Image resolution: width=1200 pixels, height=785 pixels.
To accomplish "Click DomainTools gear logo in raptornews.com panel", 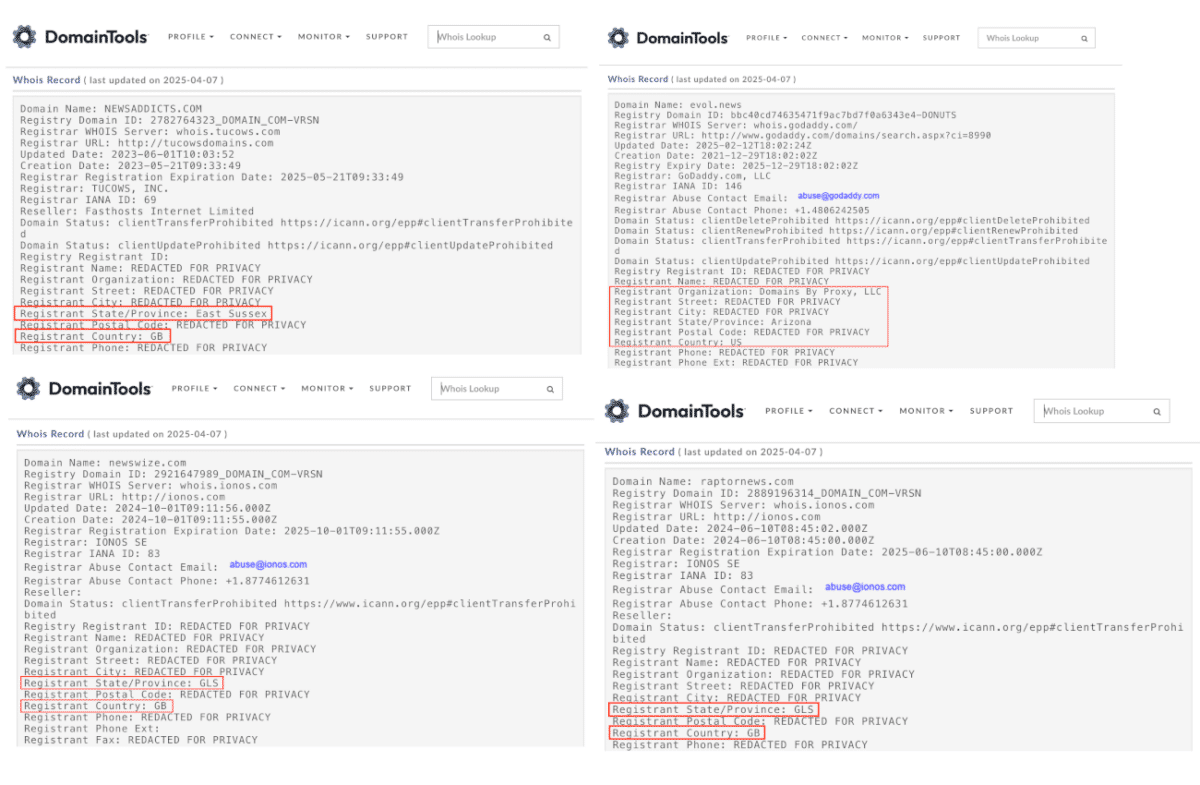I will click(618, 411).
